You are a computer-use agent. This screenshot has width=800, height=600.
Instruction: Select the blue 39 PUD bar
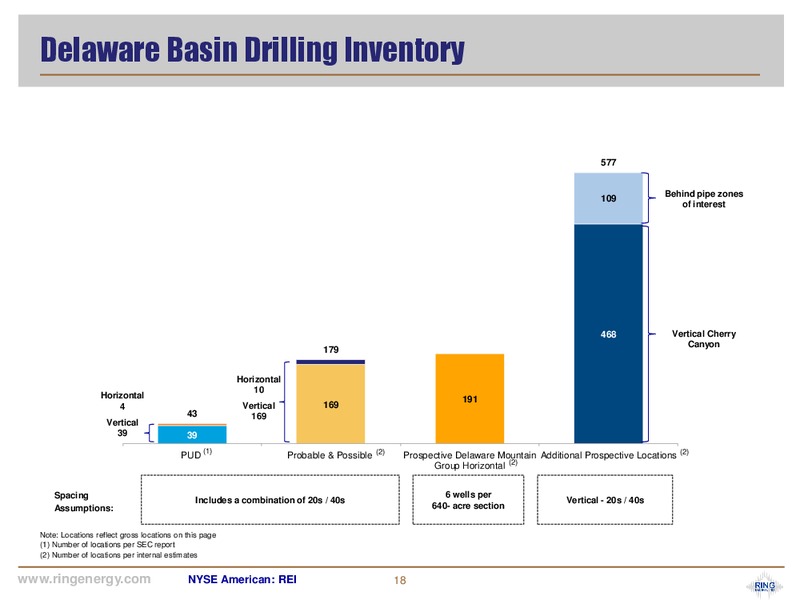[192, 435]
